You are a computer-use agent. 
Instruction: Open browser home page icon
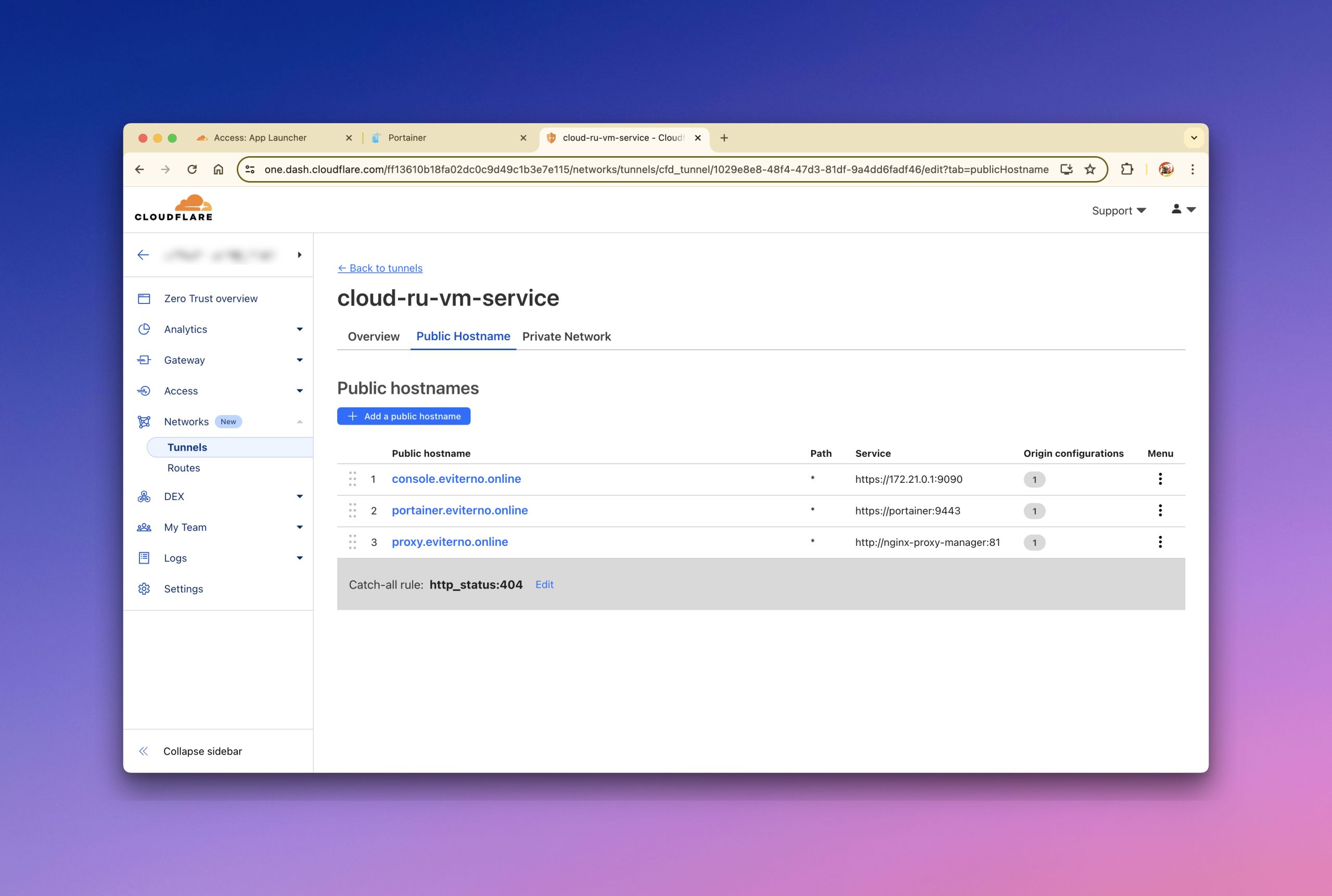[x=219, y=169]
